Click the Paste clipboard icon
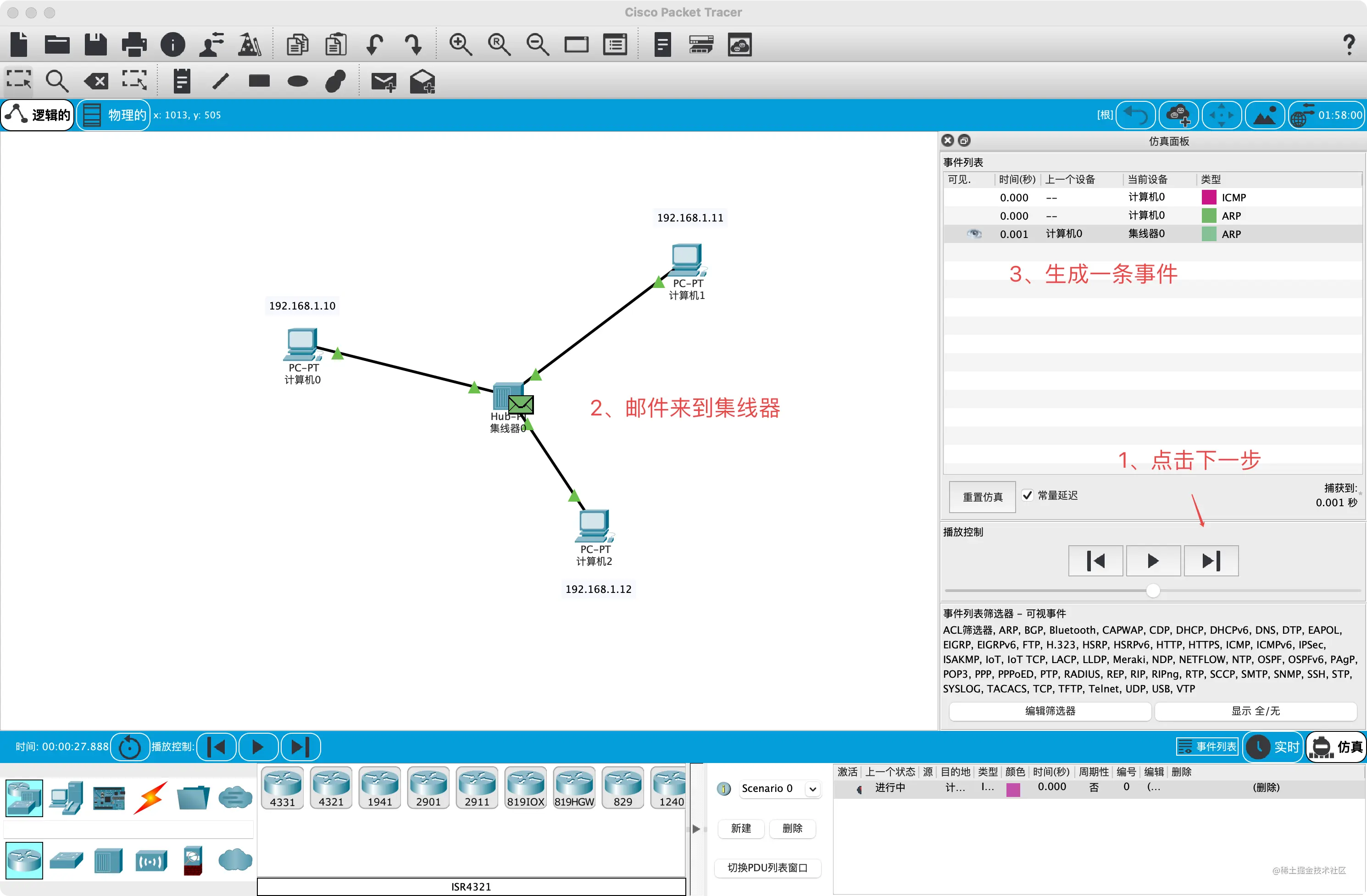Image resolution: width=1367 pixels, height=896 pixels. tap(336, 44)
